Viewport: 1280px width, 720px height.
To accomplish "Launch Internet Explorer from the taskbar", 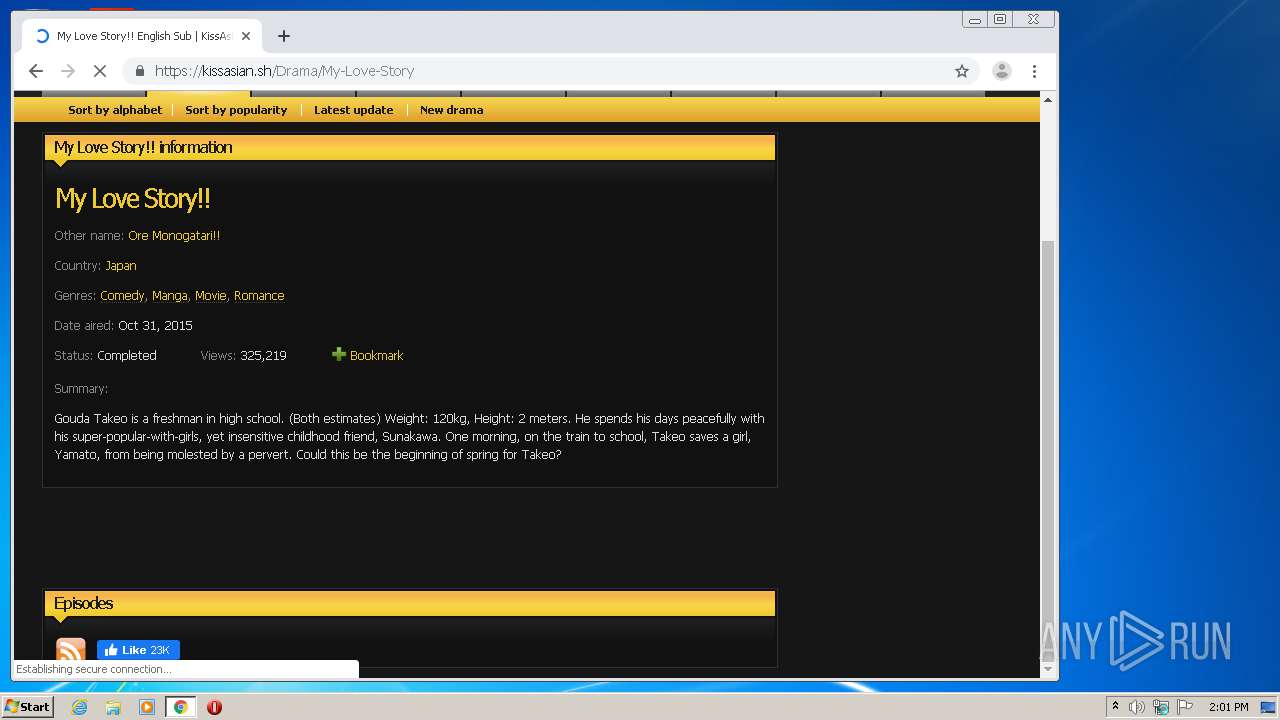I will pyautogui.click(x=79, y=707).
